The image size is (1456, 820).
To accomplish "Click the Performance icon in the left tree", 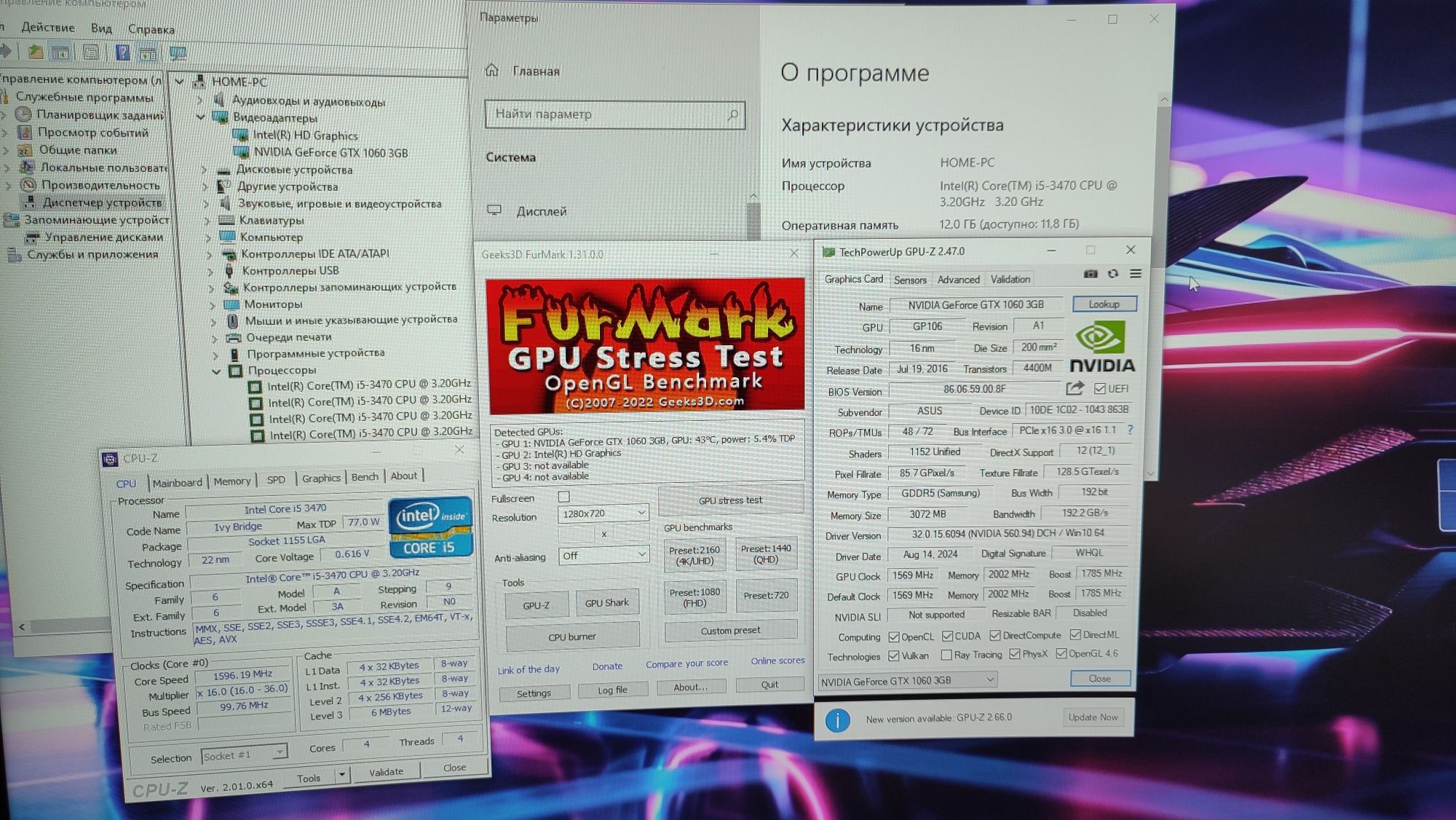I will click(x=28, y=185).
